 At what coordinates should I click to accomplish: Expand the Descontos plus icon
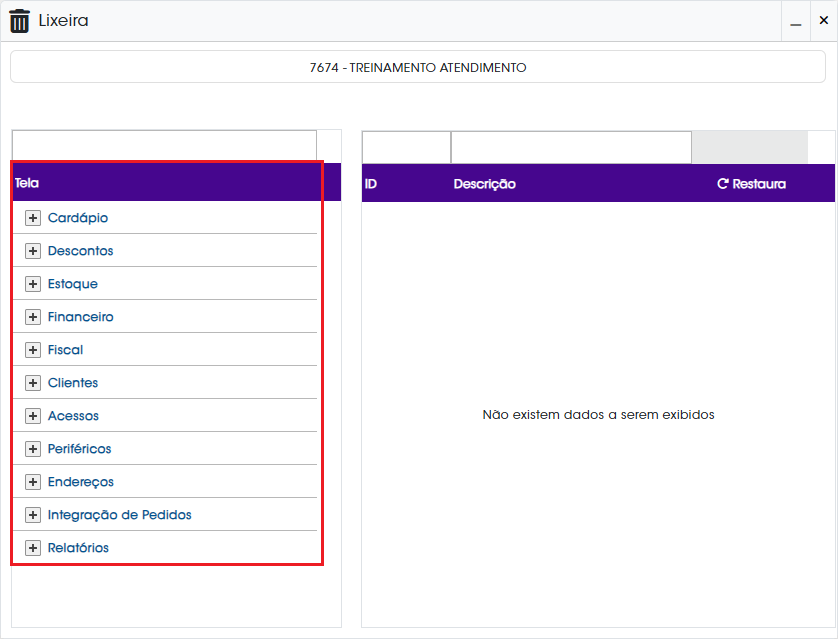(x=33, y=251)
